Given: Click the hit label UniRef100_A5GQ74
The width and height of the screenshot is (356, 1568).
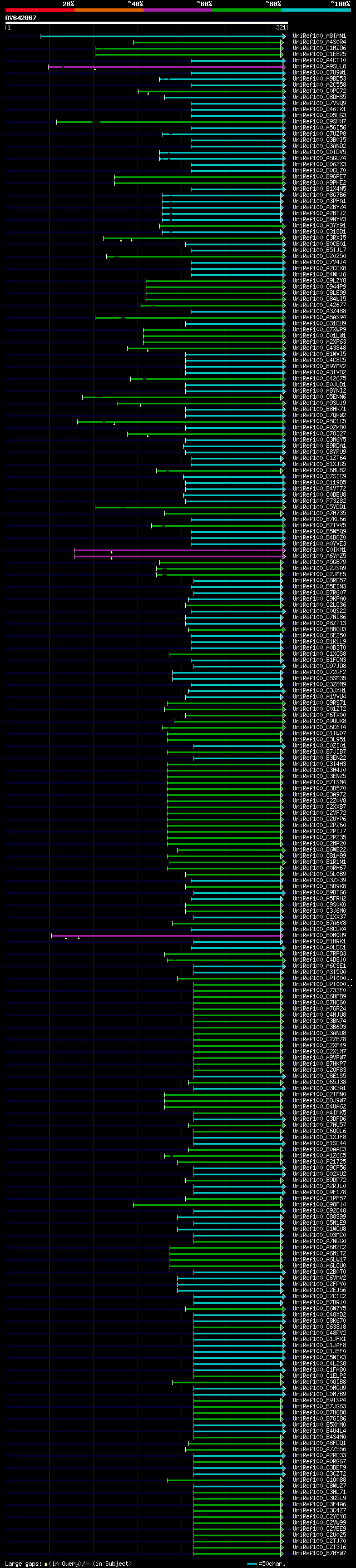Looking at the screenshot, I should tap(319, 159).
